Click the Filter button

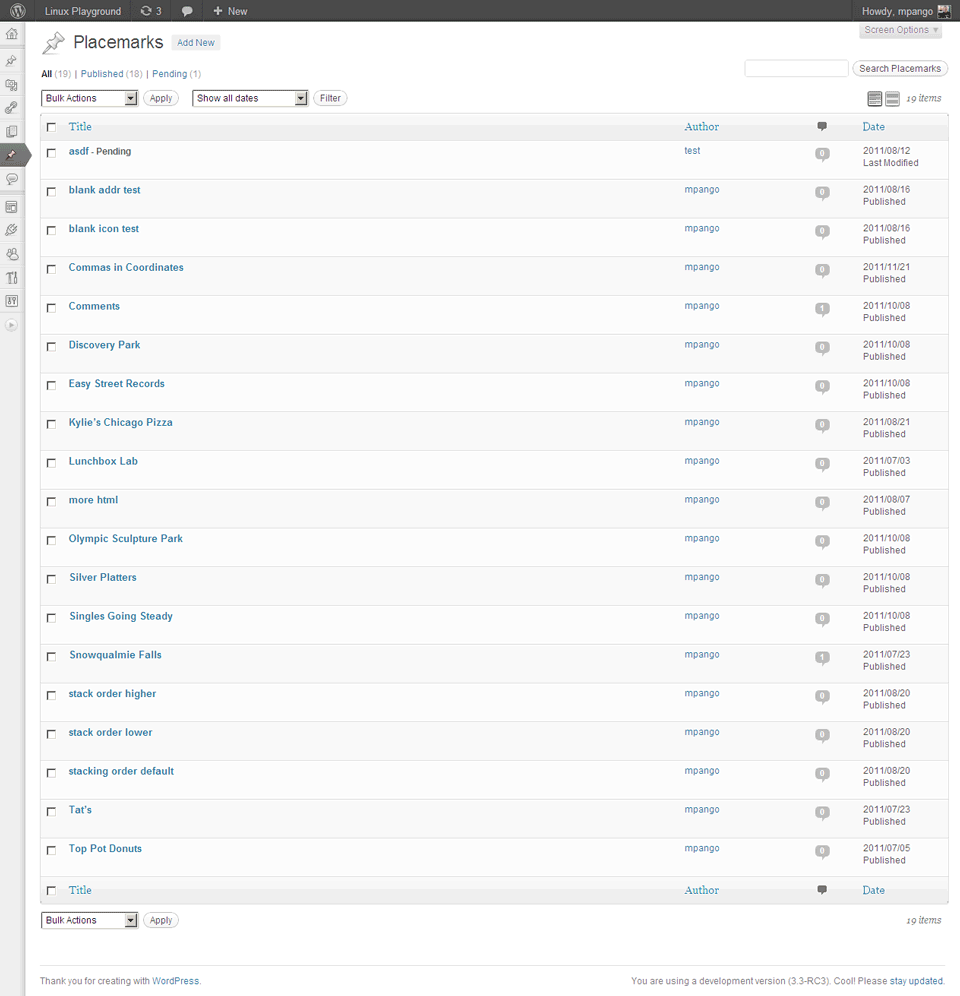(x=330, y=98)
